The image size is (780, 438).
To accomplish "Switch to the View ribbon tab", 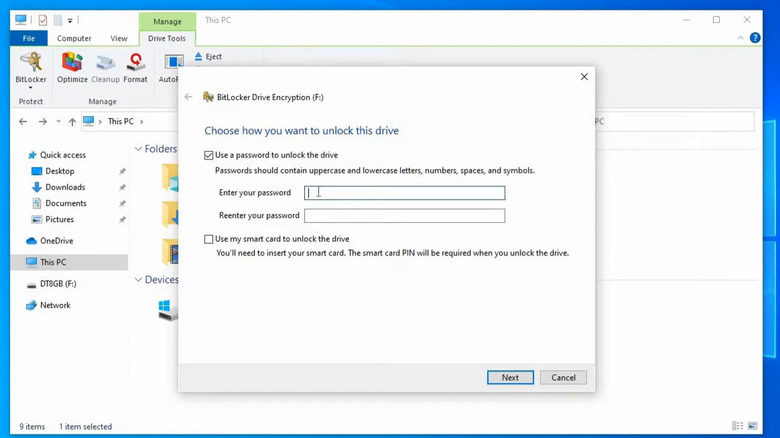I will pyautogui.click(x=118, y=38).
